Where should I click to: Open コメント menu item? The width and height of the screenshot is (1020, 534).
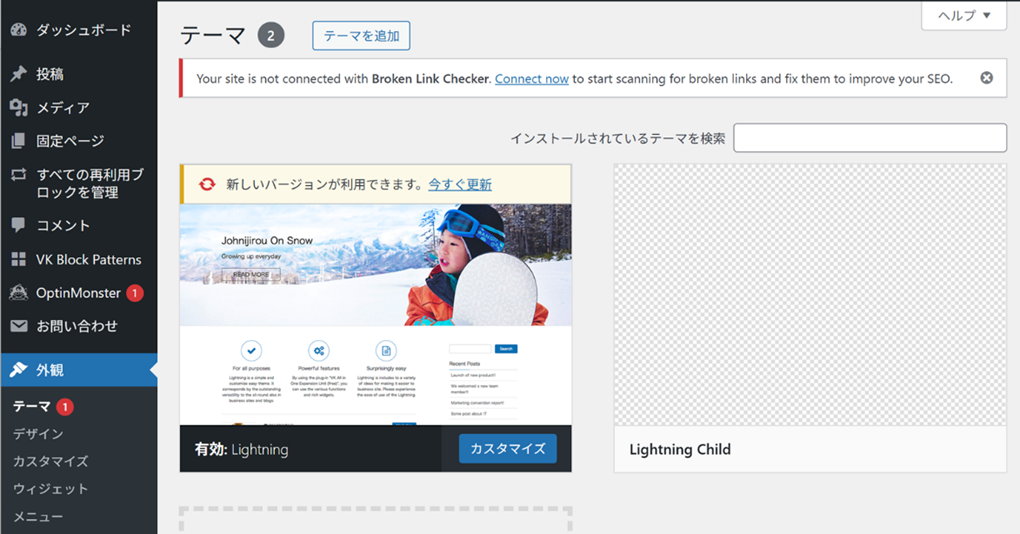(79, 225)
